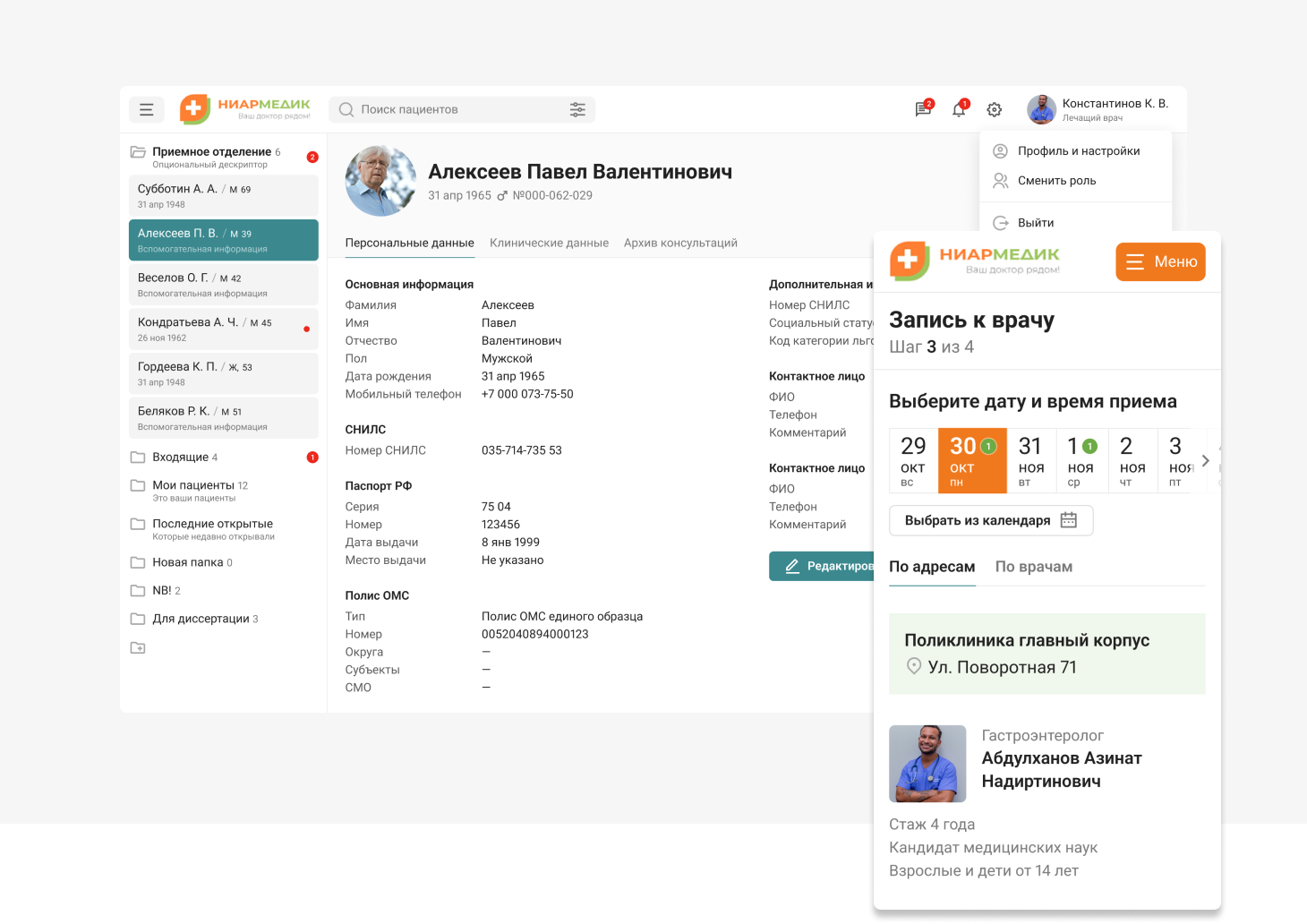Viewport: 1307px width, 924px height.
Task: Select date 1 ноя ср
Action: pos(1081,460)
